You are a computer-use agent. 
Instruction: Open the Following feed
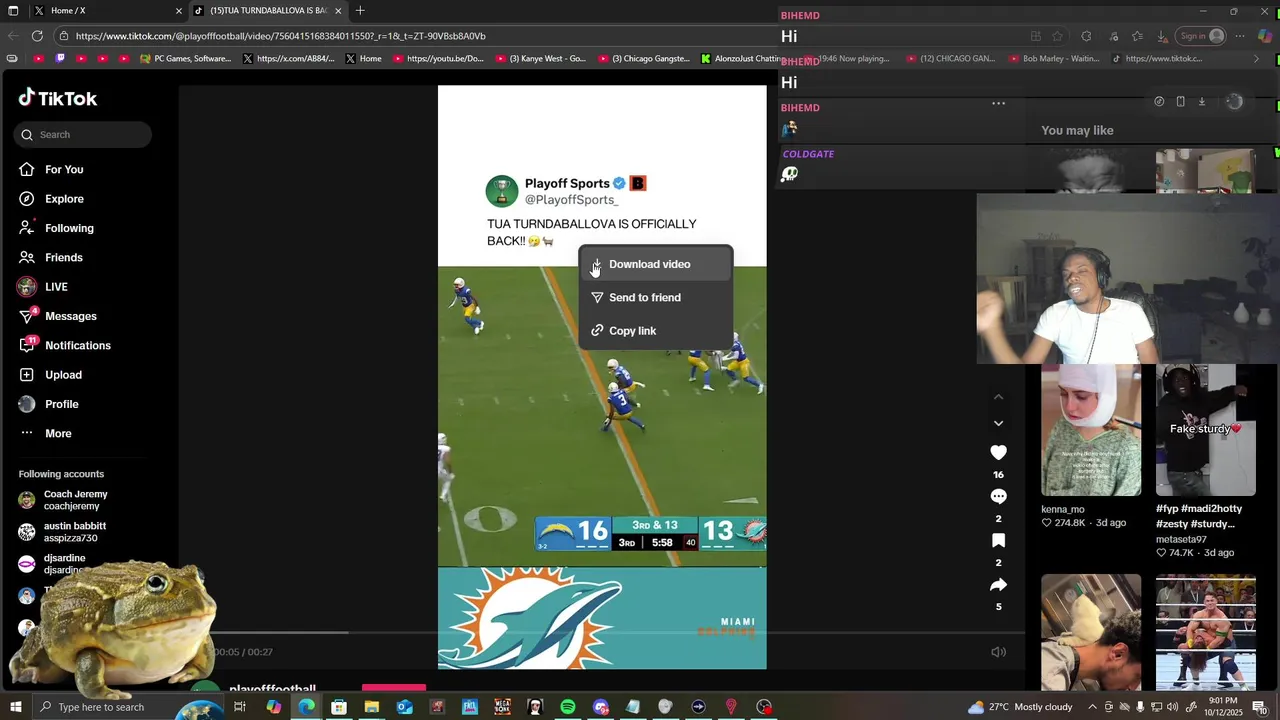(69, 228)
